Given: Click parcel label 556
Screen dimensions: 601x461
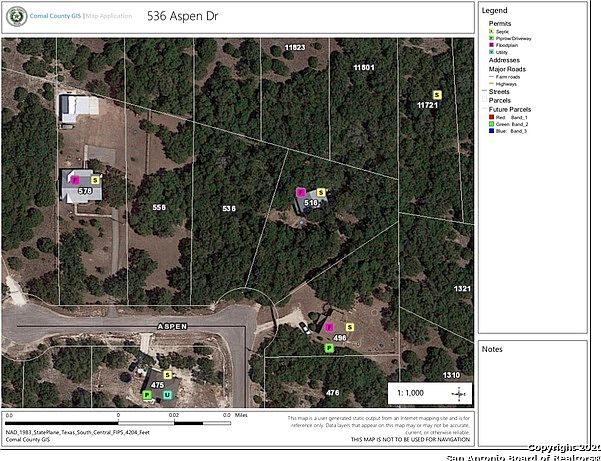Looking at the screenshot, I should [159, 207].
